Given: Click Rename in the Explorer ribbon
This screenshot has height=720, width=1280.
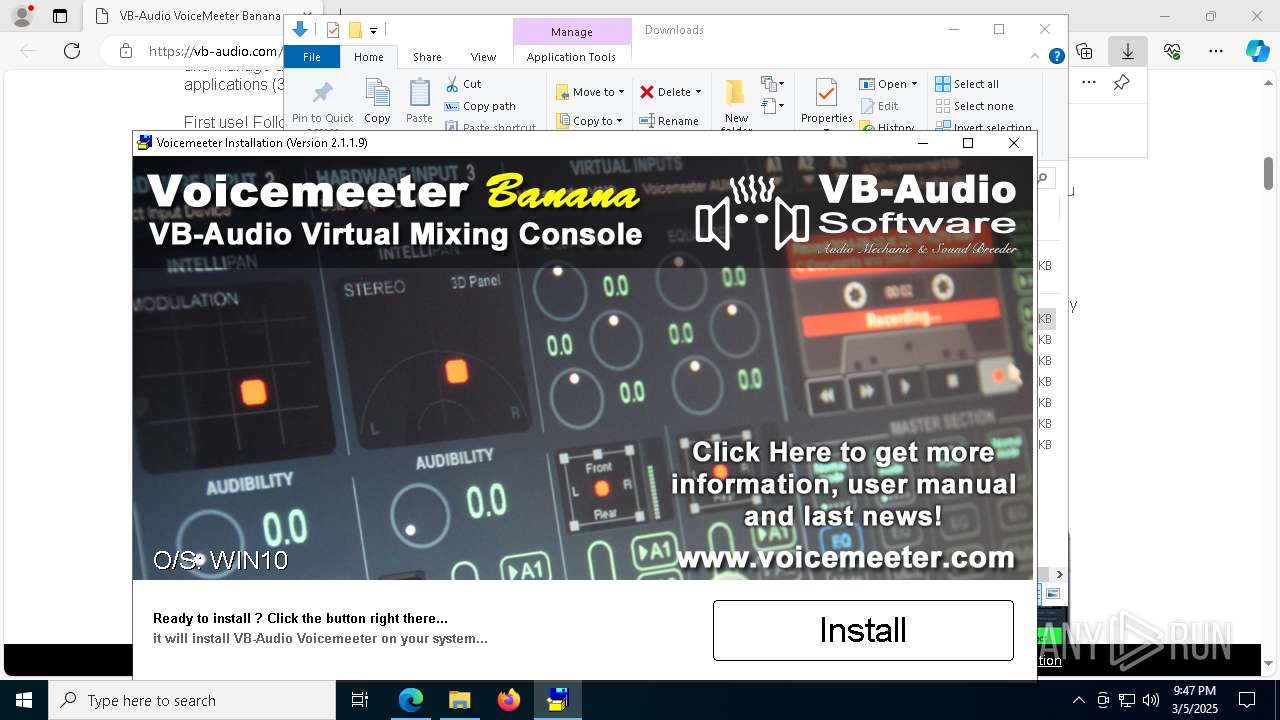Looking at the screenshot, I should tap(669, 121).
